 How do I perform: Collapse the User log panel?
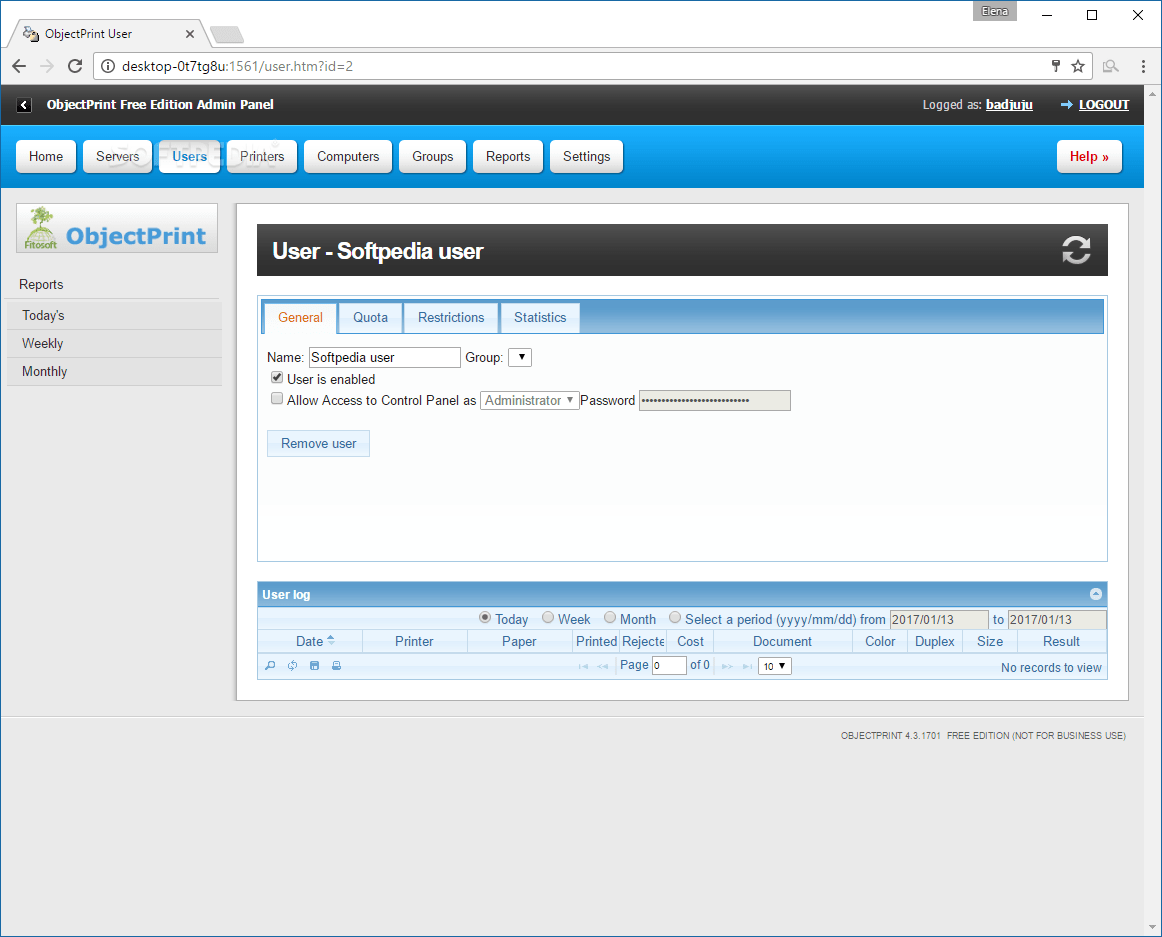click(x=1095, y=594)
